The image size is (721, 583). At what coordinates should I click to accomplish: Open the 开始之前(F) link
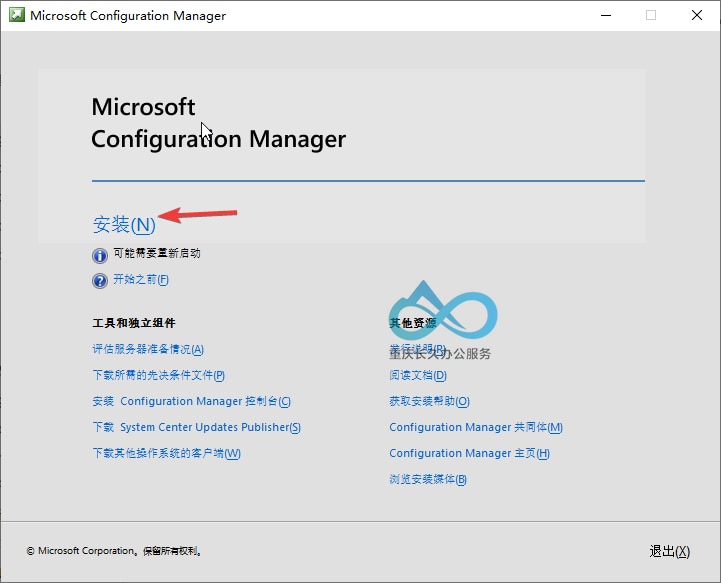141,280
